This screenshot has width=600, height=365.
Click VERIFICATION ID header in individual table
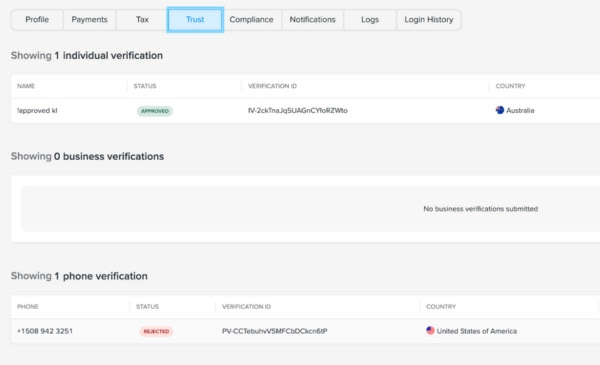click(x=272, y=86)
